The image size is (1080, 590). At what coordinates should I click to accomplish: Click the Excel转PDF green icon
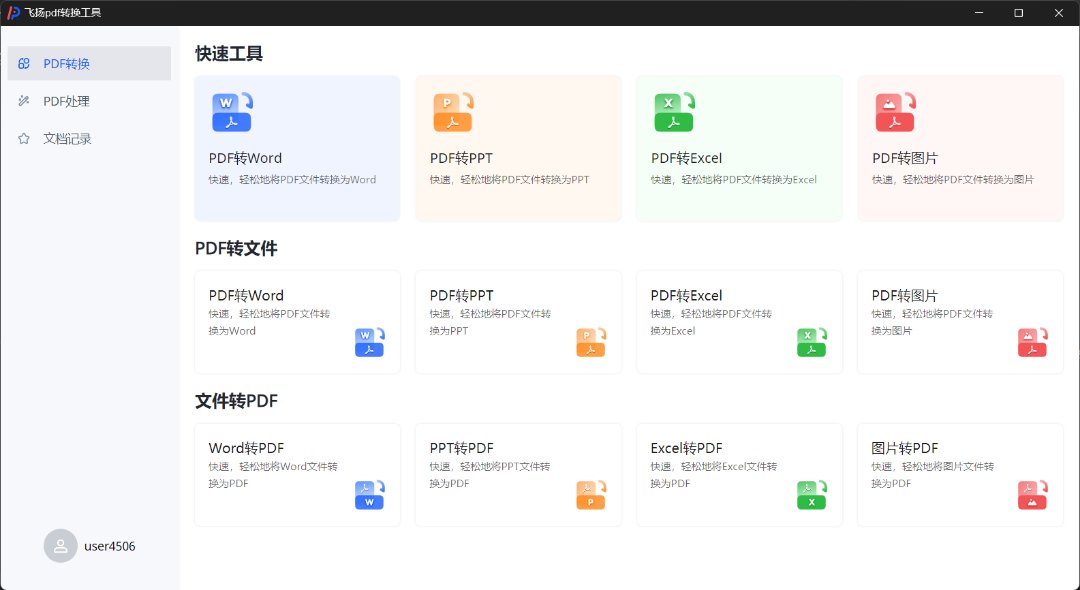click(811, 495)
